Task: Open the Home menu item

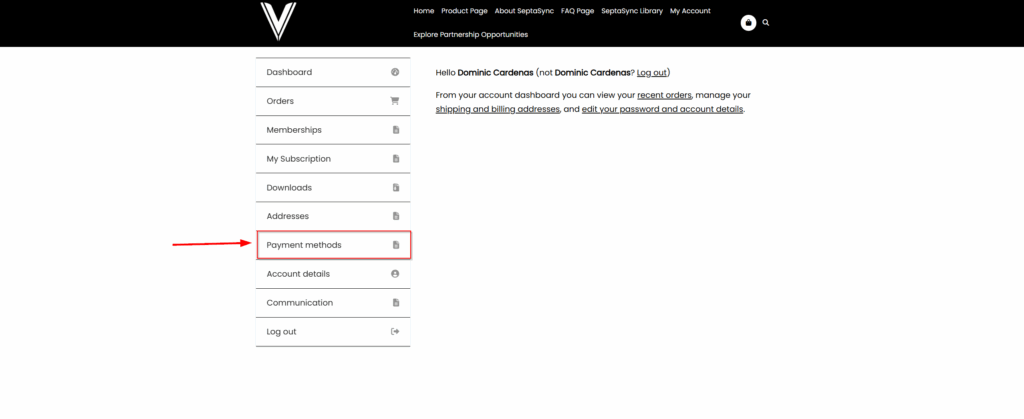Action: (x=423, y=11)
